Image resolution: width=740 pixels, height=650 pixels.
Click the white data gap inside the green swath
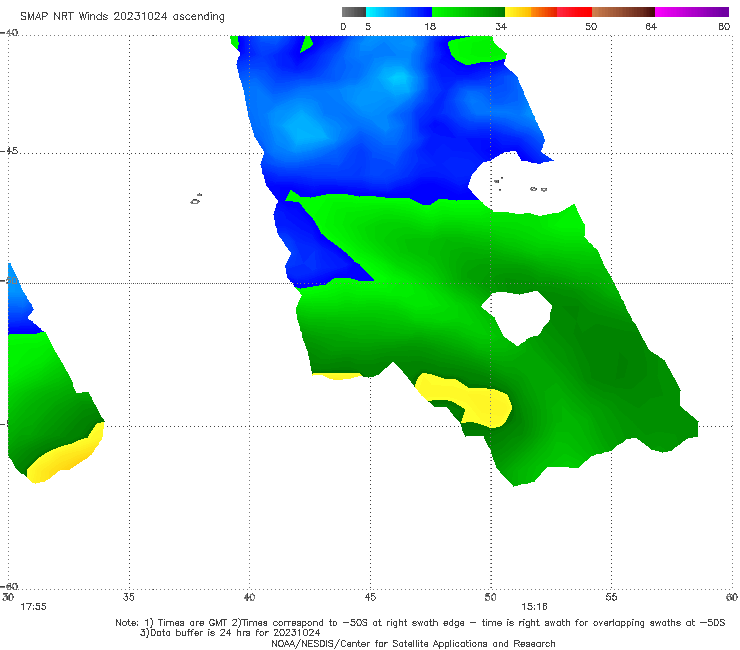[x=518, y=317]
